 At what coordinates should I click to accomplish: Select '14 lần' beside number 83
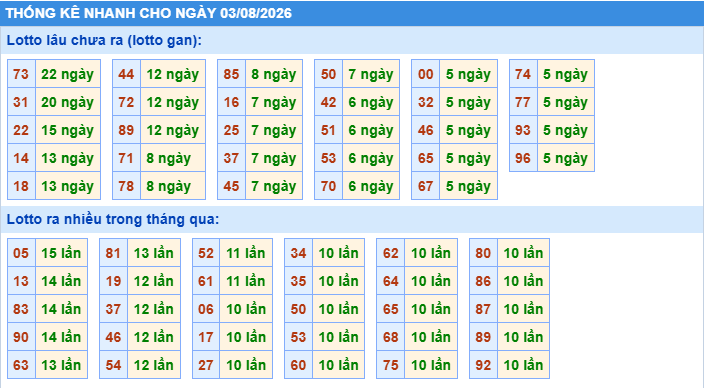click(x=61, y=309)
